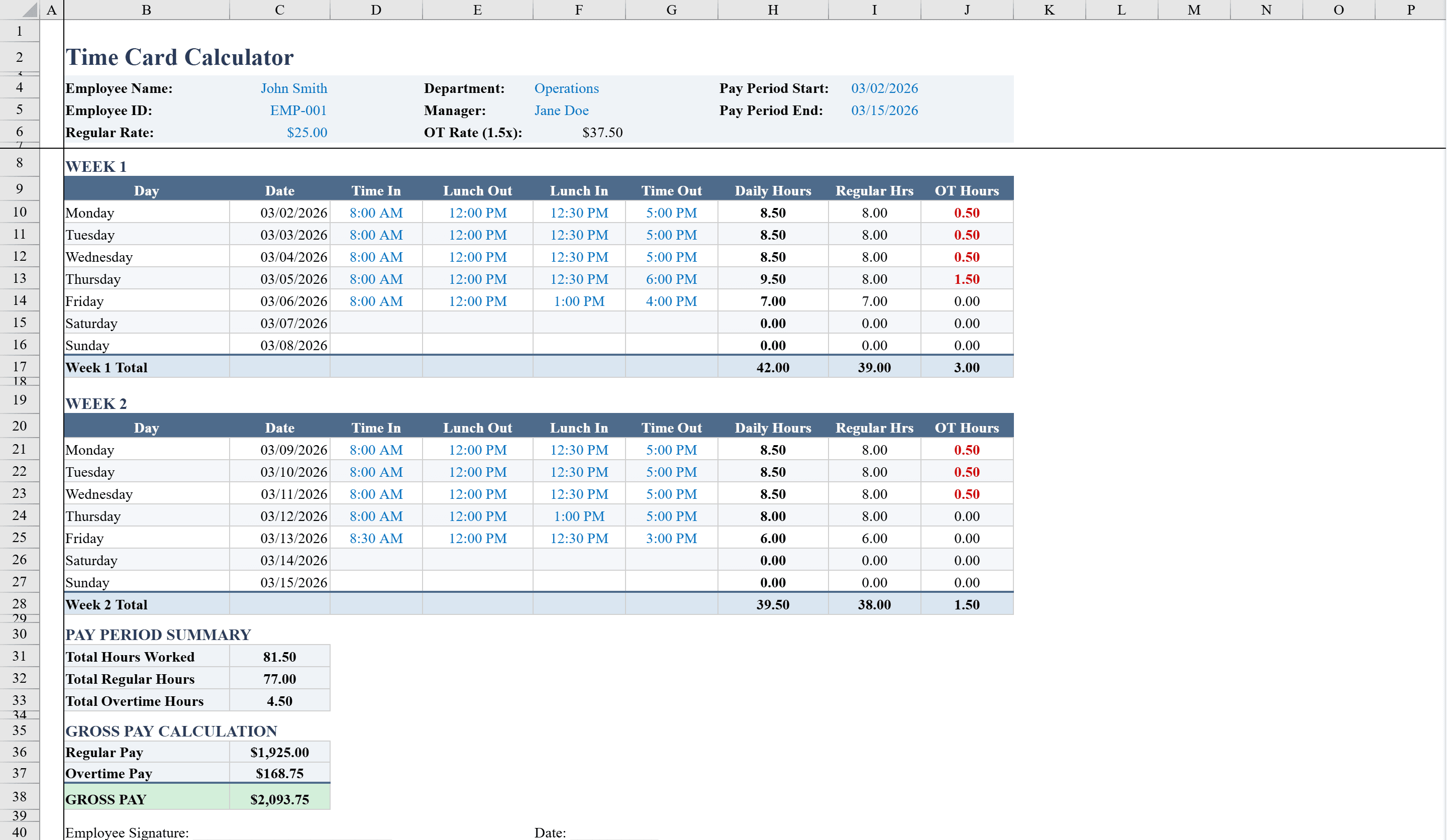This screenshot has width=1447, height=840.
Task: Click the Pay Period Start date 03/02/2026
Action: 885,88
